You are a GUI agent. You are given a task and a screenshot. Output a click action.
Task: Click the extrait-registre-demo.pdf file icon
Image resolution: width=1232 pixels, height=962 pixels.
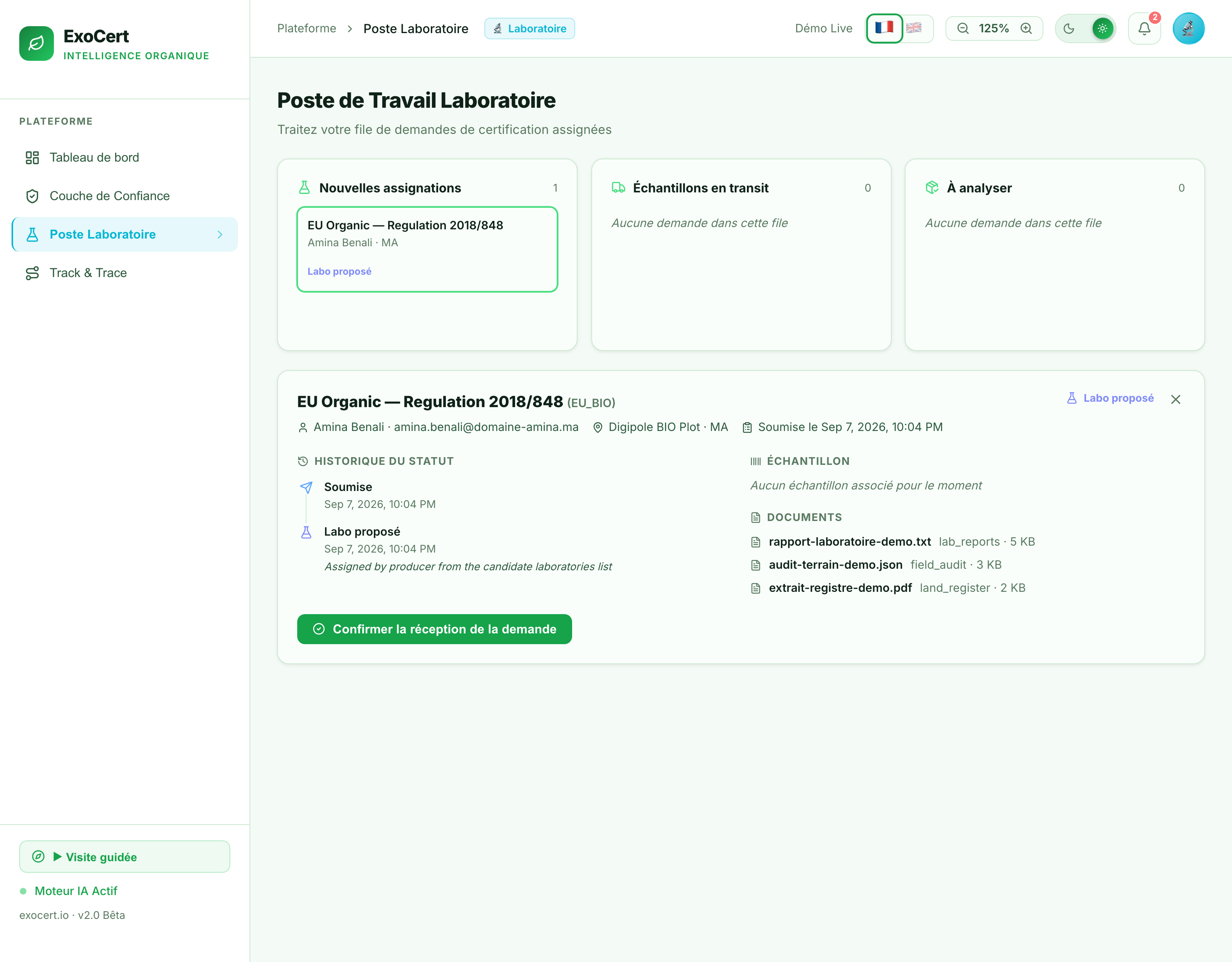coord(755,588)
